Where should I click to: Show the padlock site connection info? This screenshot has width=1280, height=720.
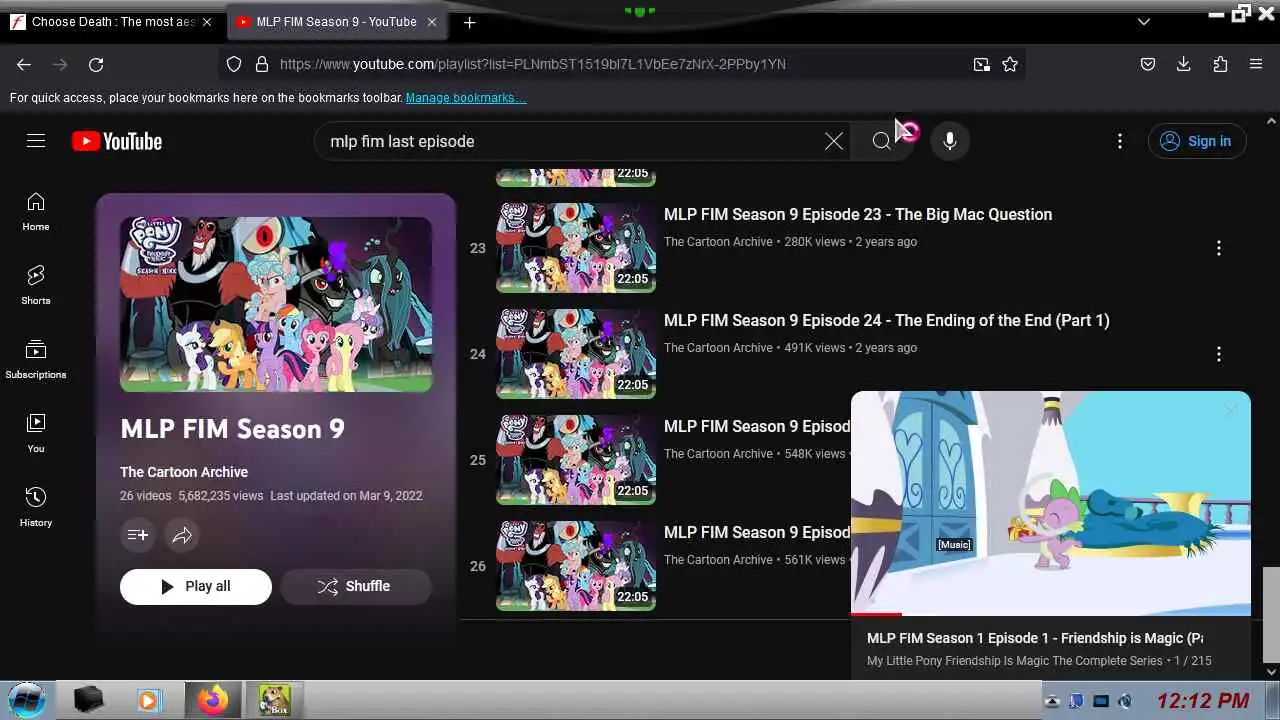click(262, 64)
